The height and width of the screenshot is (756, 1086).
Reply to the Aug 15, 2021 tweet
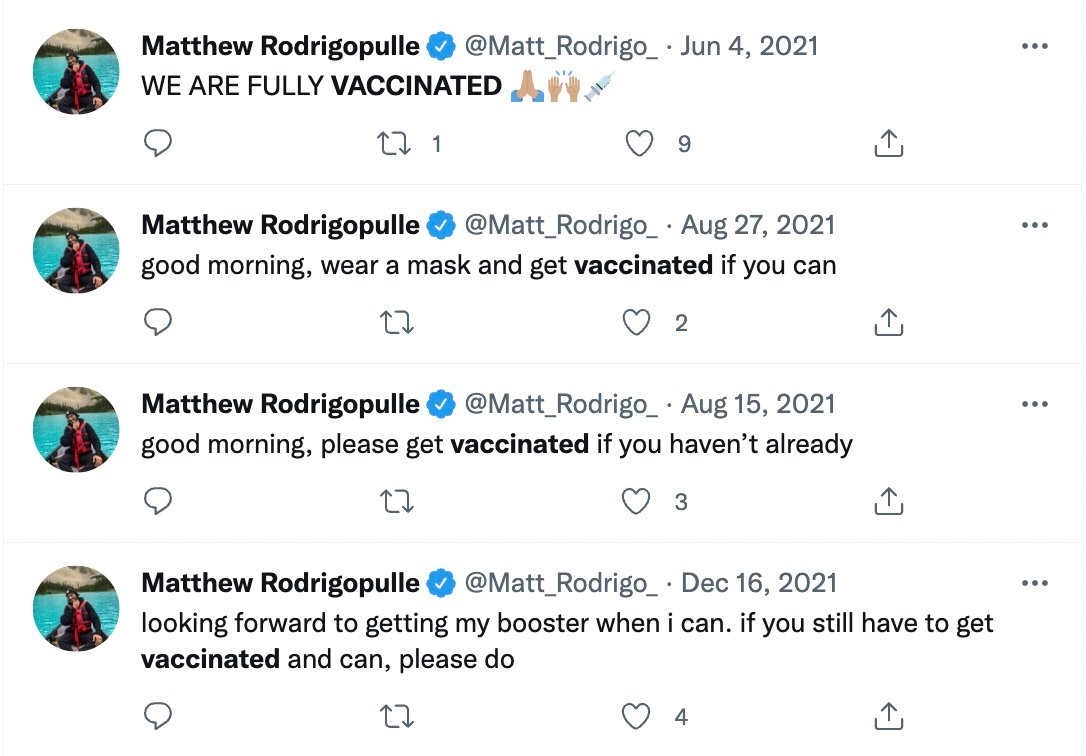coord(158,501)
